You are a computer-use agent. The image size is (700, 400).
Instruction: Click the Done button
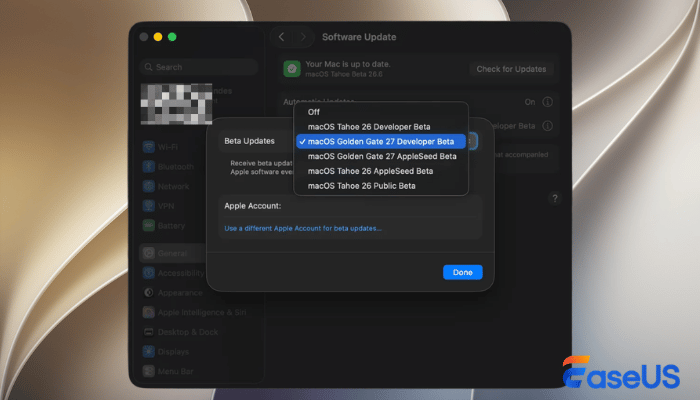[462, 272]
